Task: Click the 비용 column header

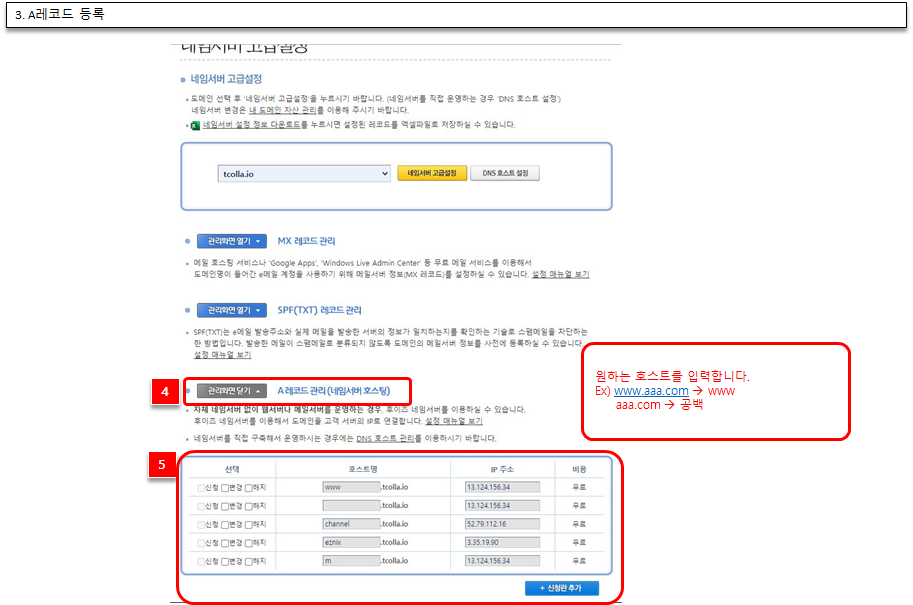Action: [579, 469]
